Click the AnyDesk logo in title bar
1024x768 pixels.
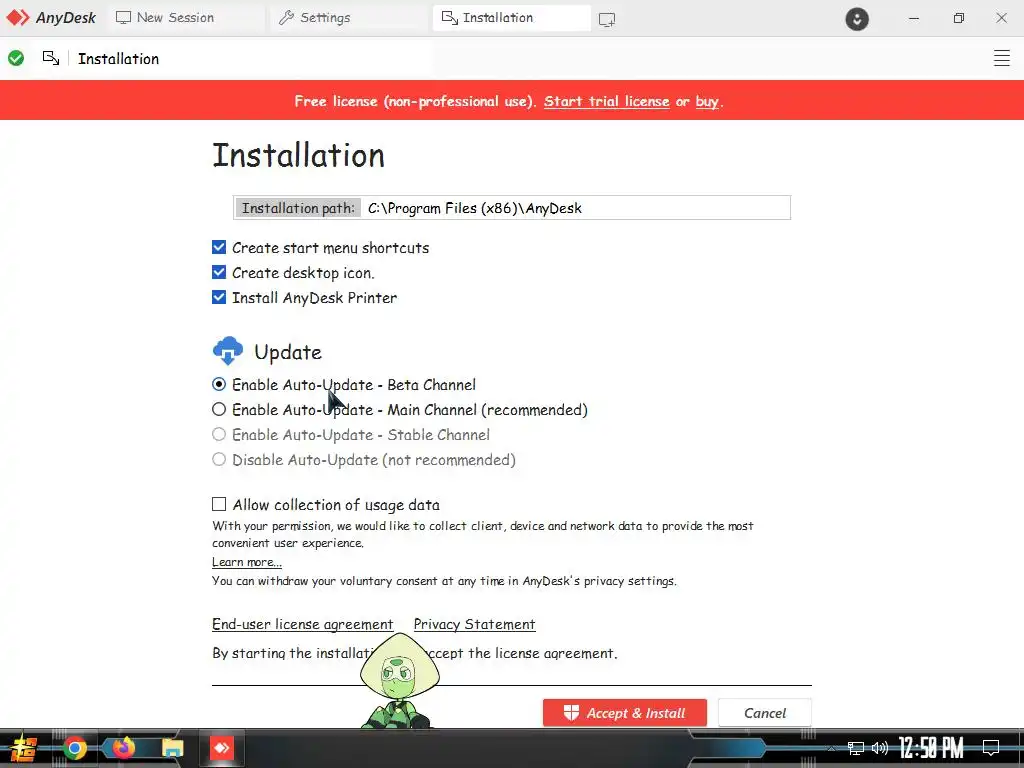click(x=51, y=18)
